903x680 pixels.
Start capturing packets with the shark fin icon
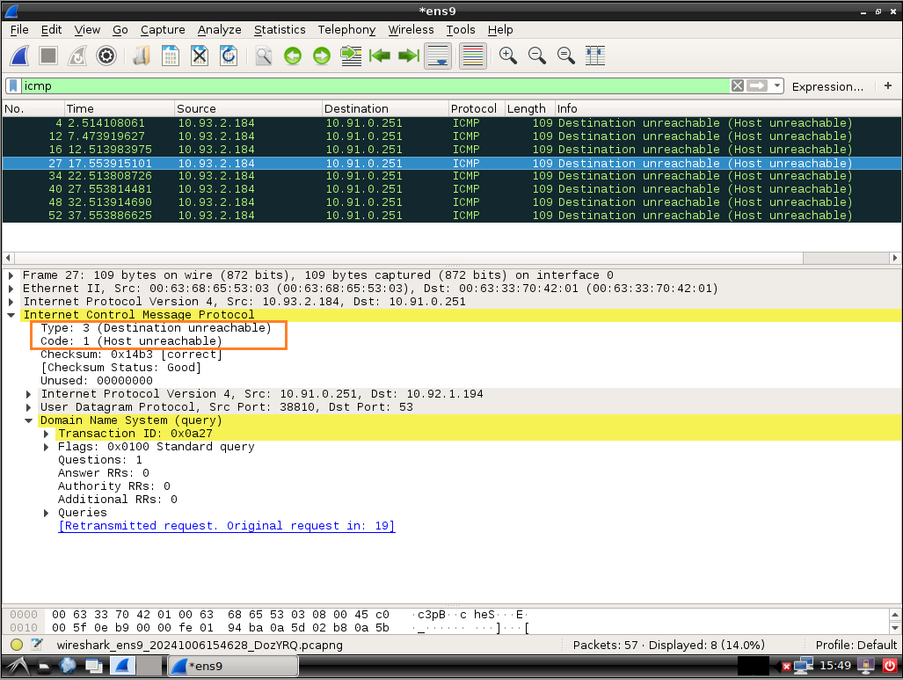click(x=20, y=56)
